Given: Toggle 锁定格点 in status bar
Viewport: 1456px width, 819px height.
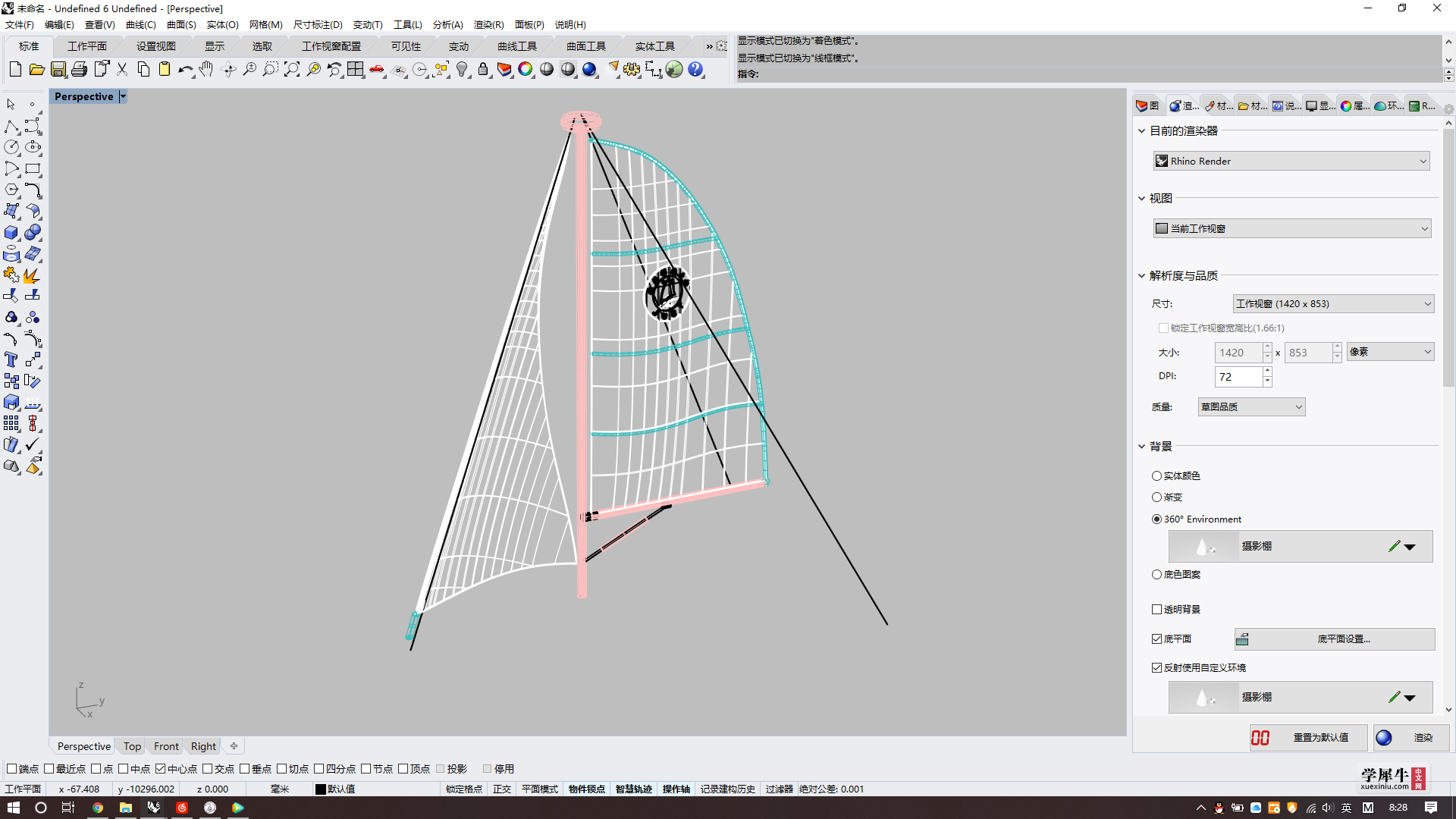Looking at the screenshot, I should [463, 789].
